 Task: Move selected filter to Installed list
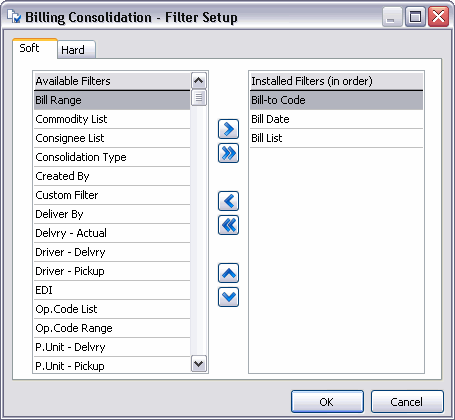pos(228,129)
